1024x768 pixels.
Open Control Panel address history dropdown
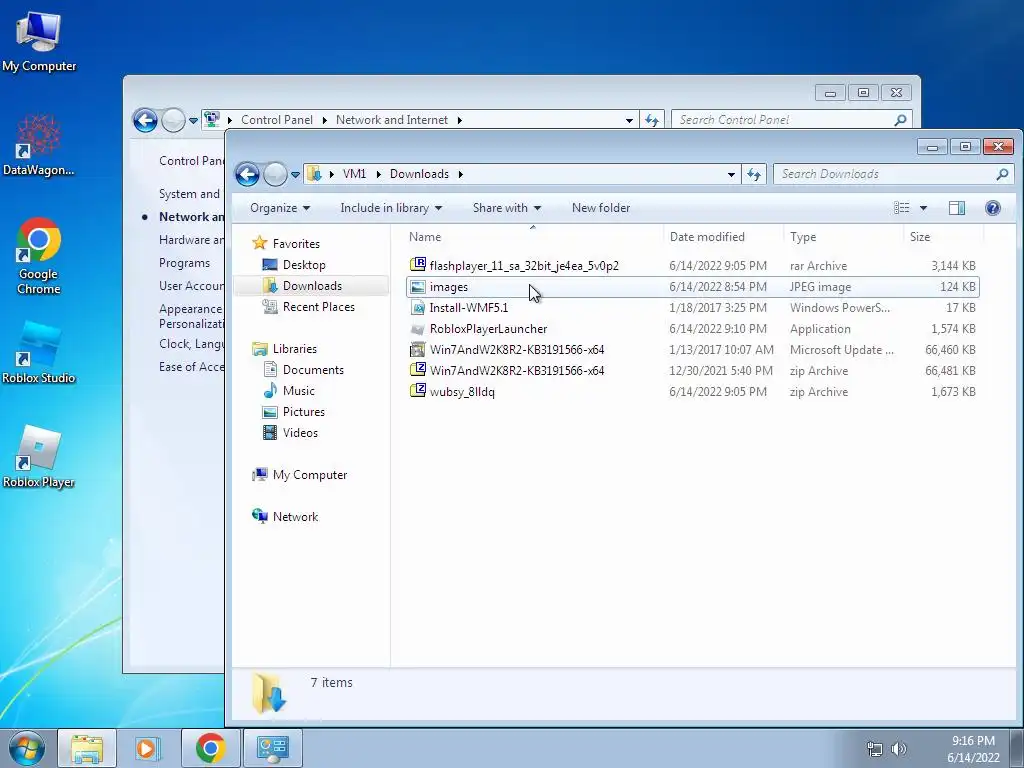coord(629,120)
